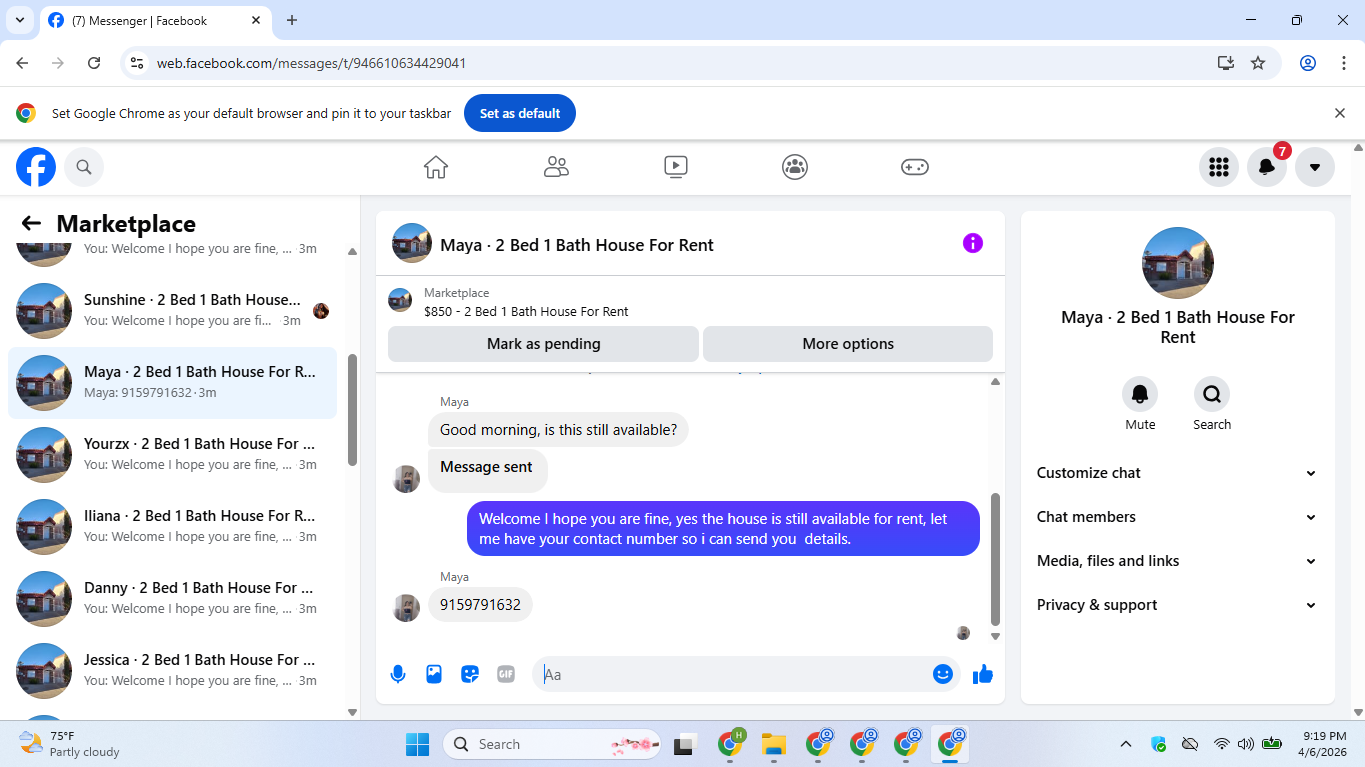The width and height of the screenshot is (1365, 767).
Task: Open the Groups icon in top navigation
Action: pos(795,167)
